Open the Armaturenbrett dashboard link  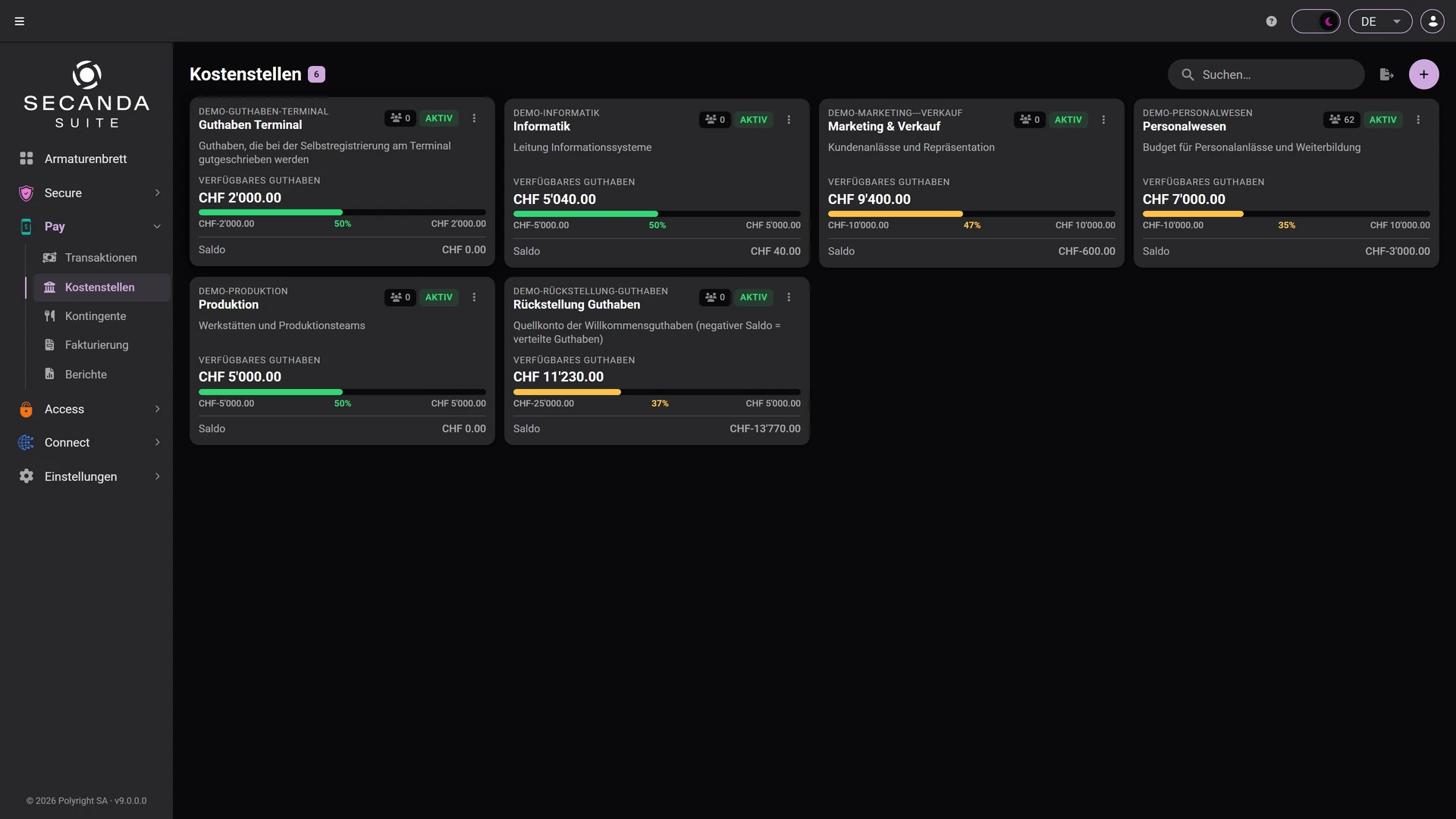86,158
